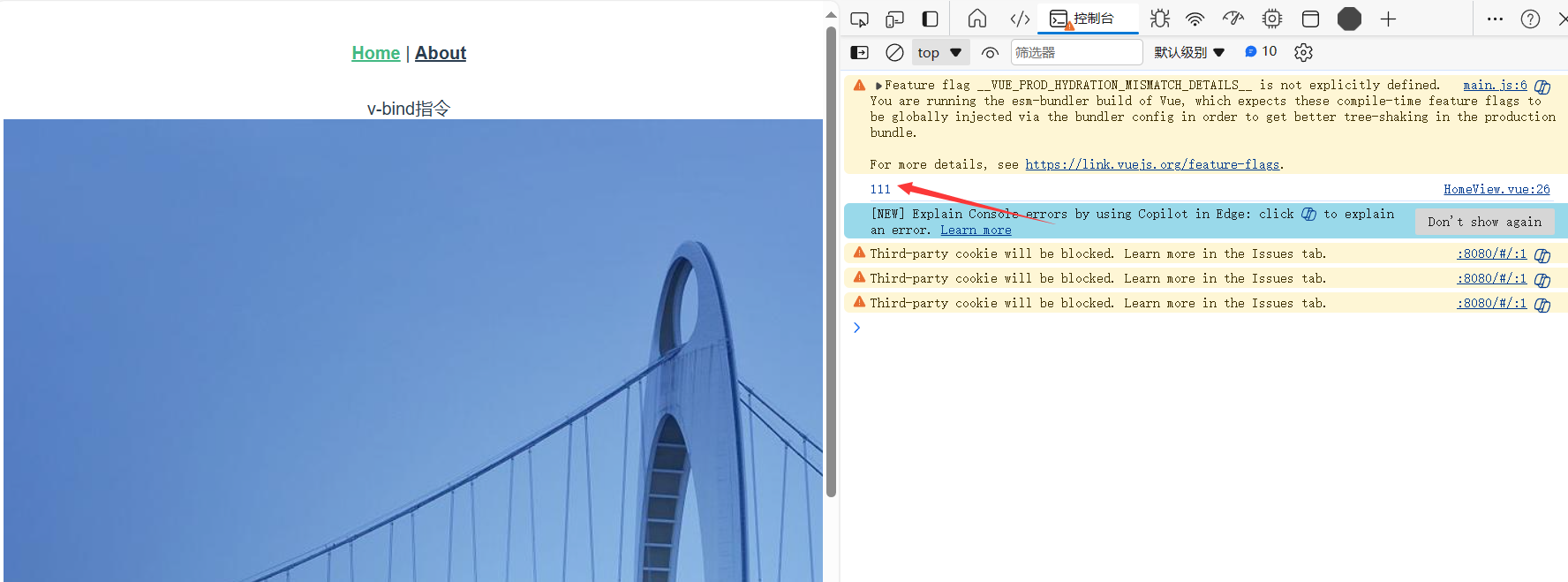Screen dimensions: 1568x582
Task: Click the console prompt input chevron
Action: [x=856, y=328]
